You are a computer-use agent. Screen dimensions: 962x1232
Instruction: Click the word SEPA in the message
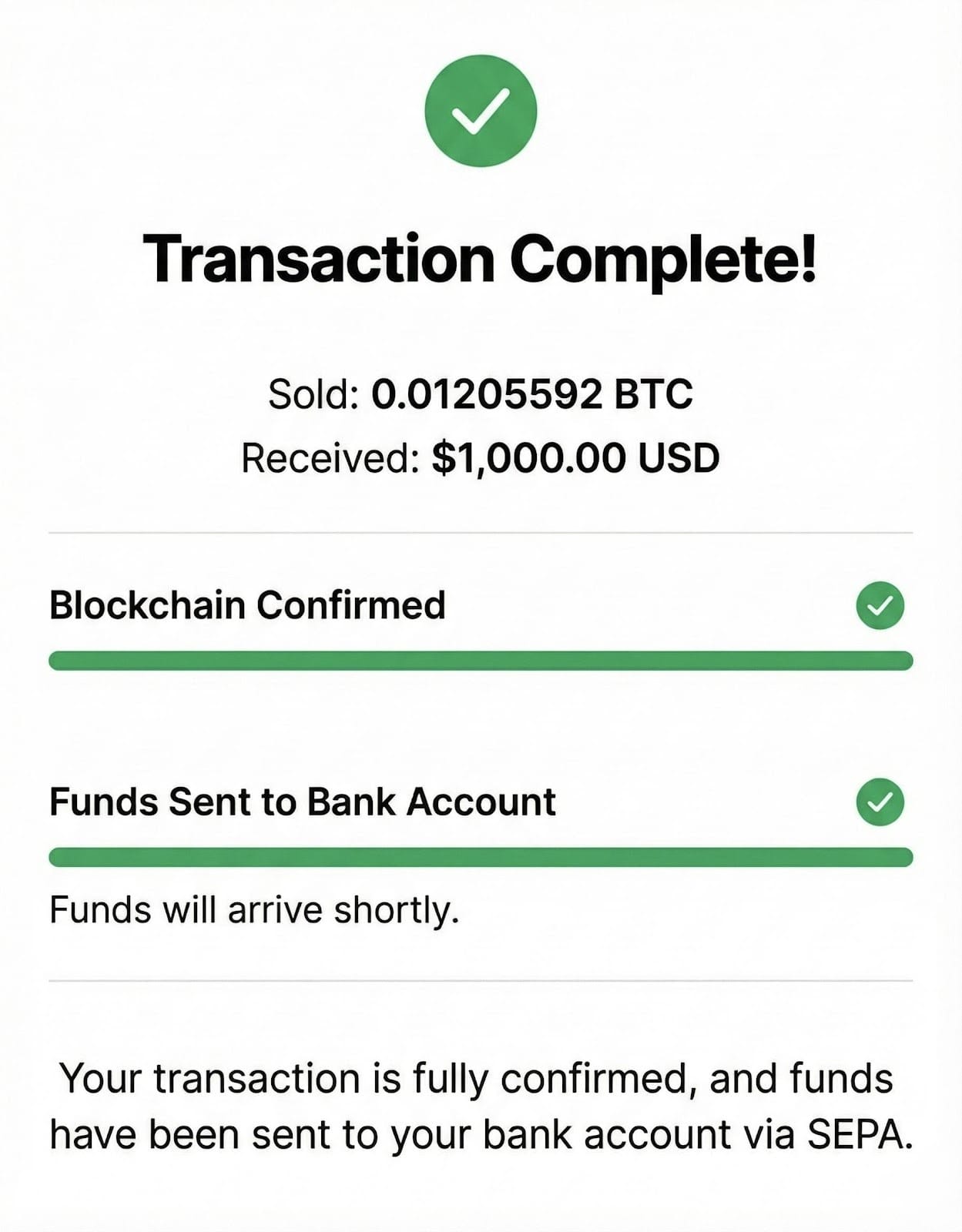point(859,1135)
